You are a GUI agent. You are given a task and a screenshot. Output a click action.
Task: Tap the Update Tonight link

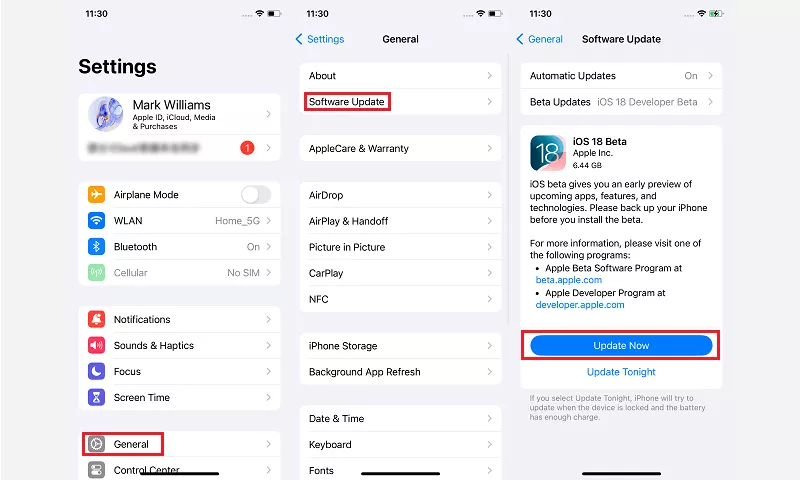pyautogui.click(x=621, y=372)
